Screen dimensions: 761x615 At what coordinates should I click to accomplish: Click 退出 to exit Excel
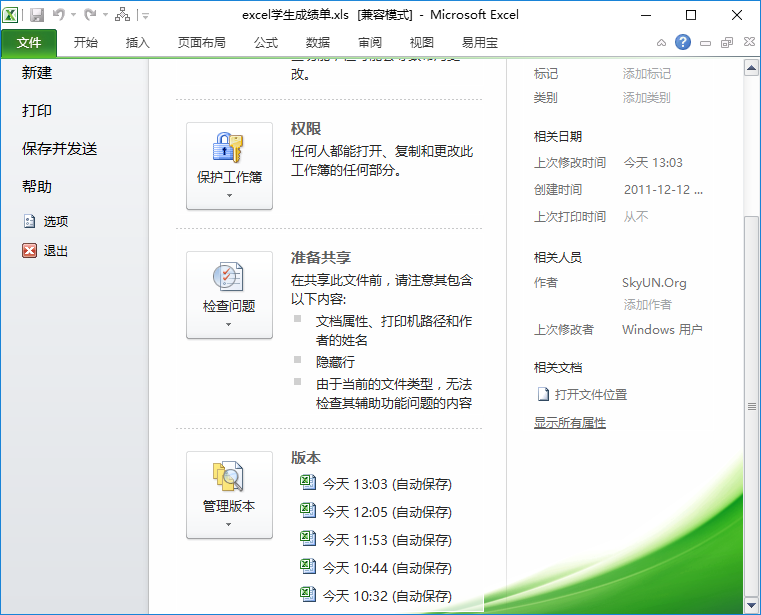[56, 251]
